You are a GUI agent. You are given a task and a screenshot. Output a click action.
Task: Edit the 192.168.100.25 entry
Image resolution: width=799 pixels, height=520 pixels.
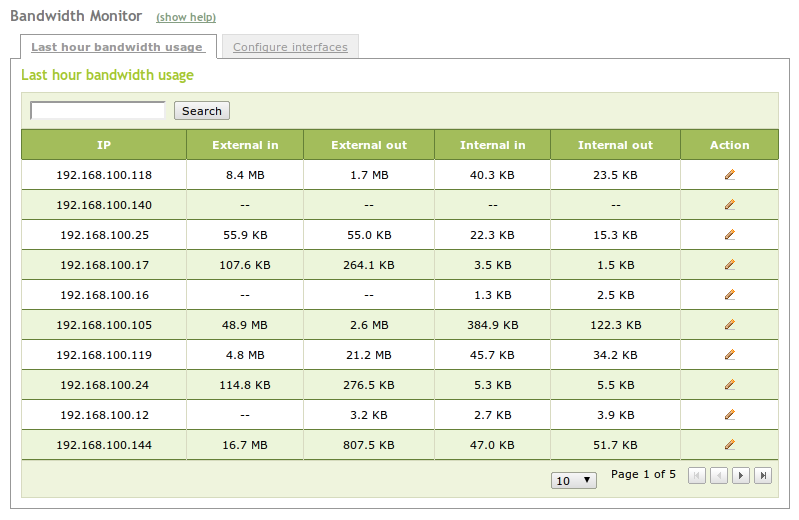click(x=729, y=235)
